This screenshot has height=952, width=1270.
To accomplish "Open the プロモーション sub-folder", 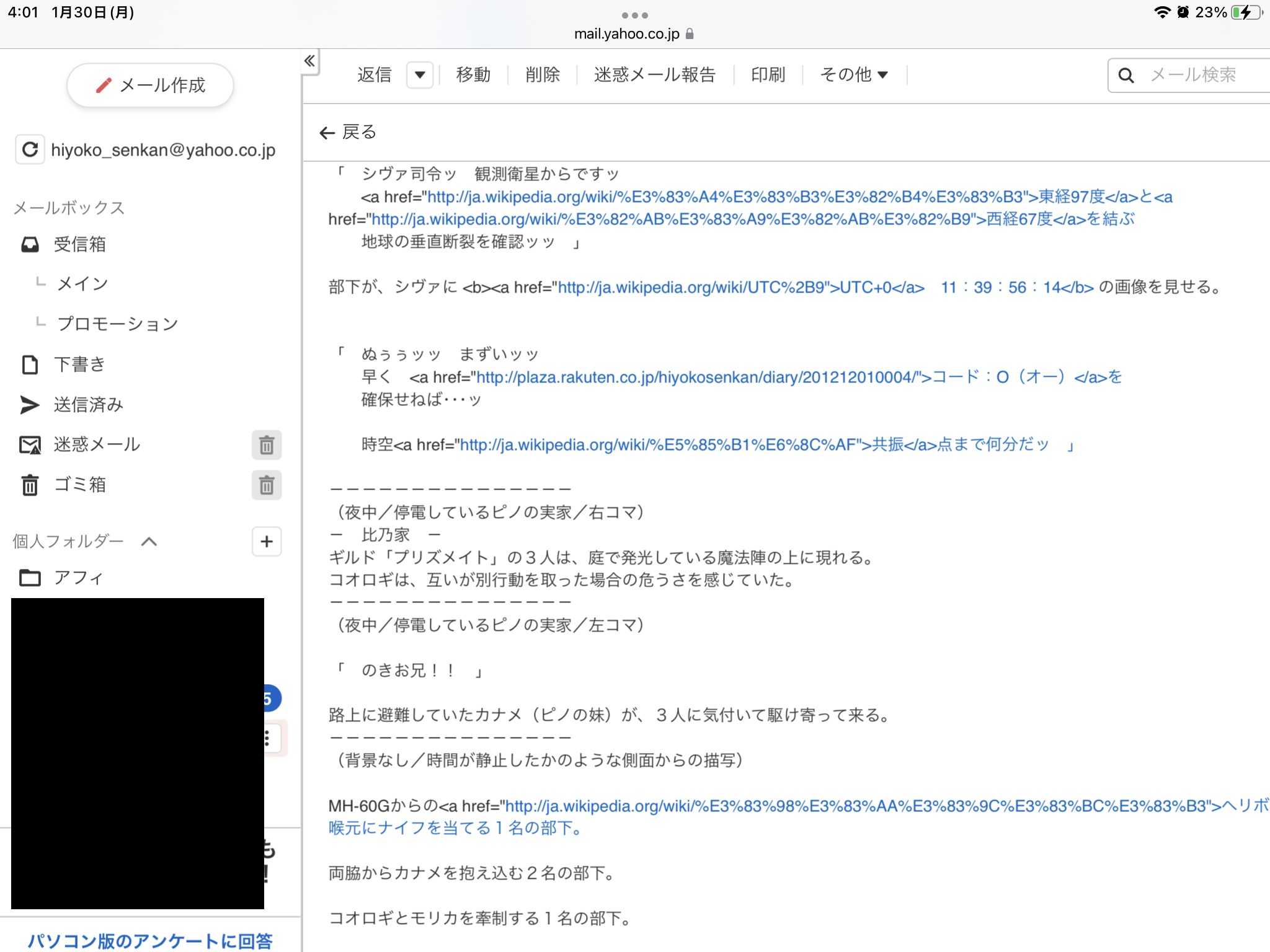I will [117, 324].
